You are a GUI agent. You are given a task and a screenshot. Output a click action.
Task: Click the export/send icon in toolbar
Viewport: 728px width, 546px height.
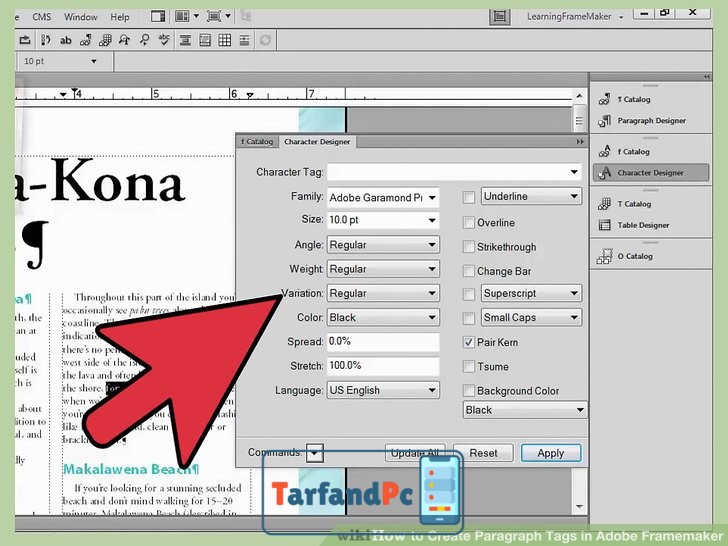(25, 40)
